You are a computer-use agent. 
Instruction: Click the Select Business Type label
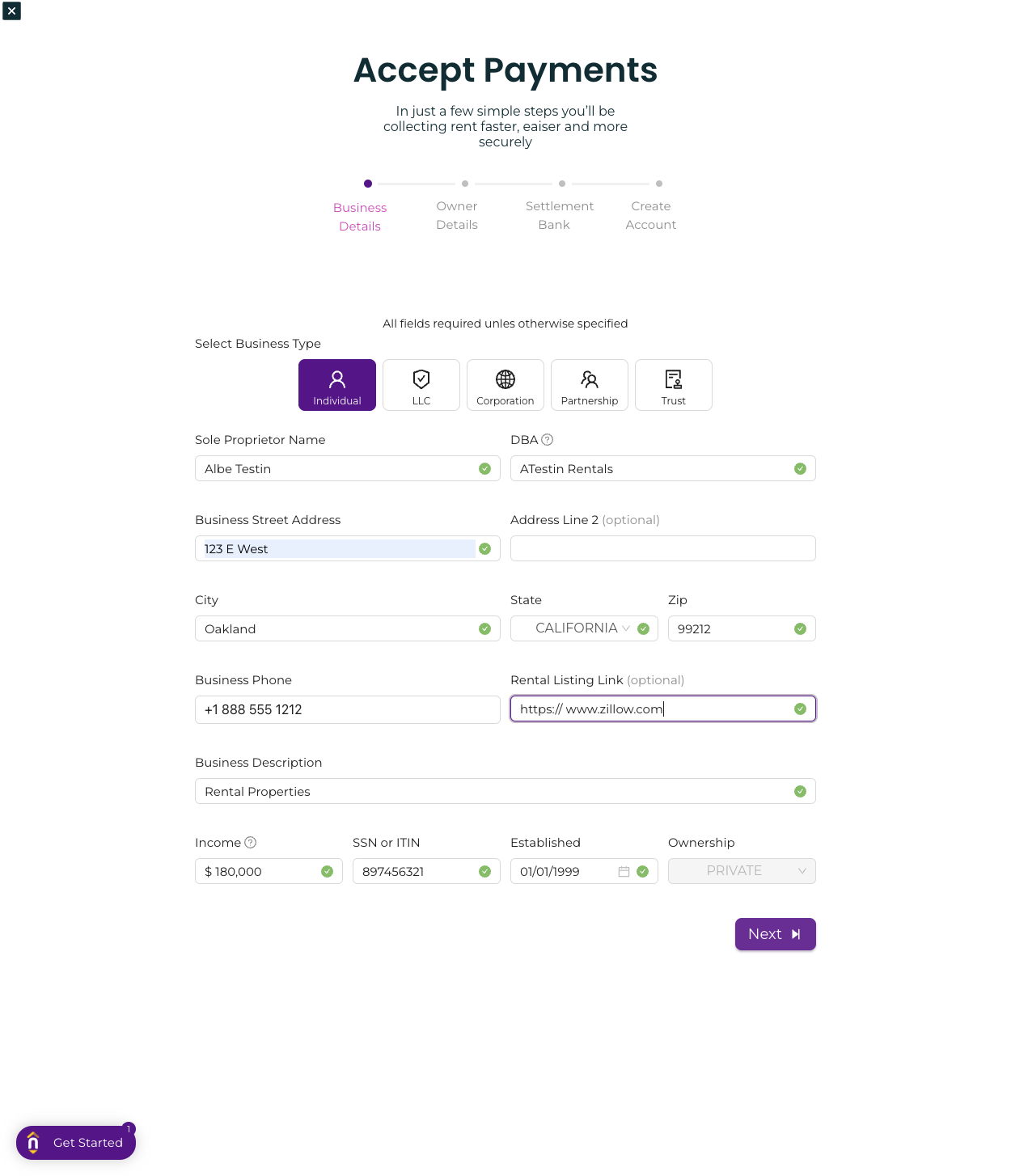pyautogui.click(x=258, y=344)
